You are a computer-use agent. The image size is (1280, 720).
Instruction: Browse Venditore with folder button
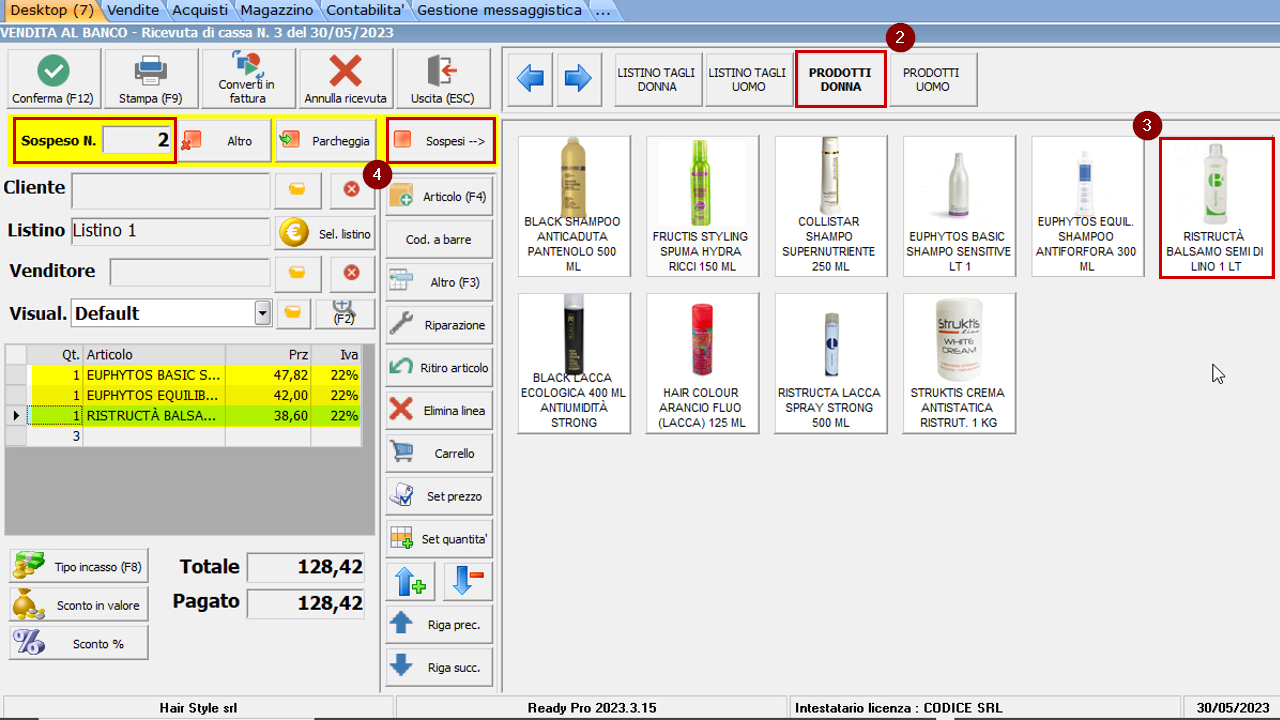pos(298,272)
